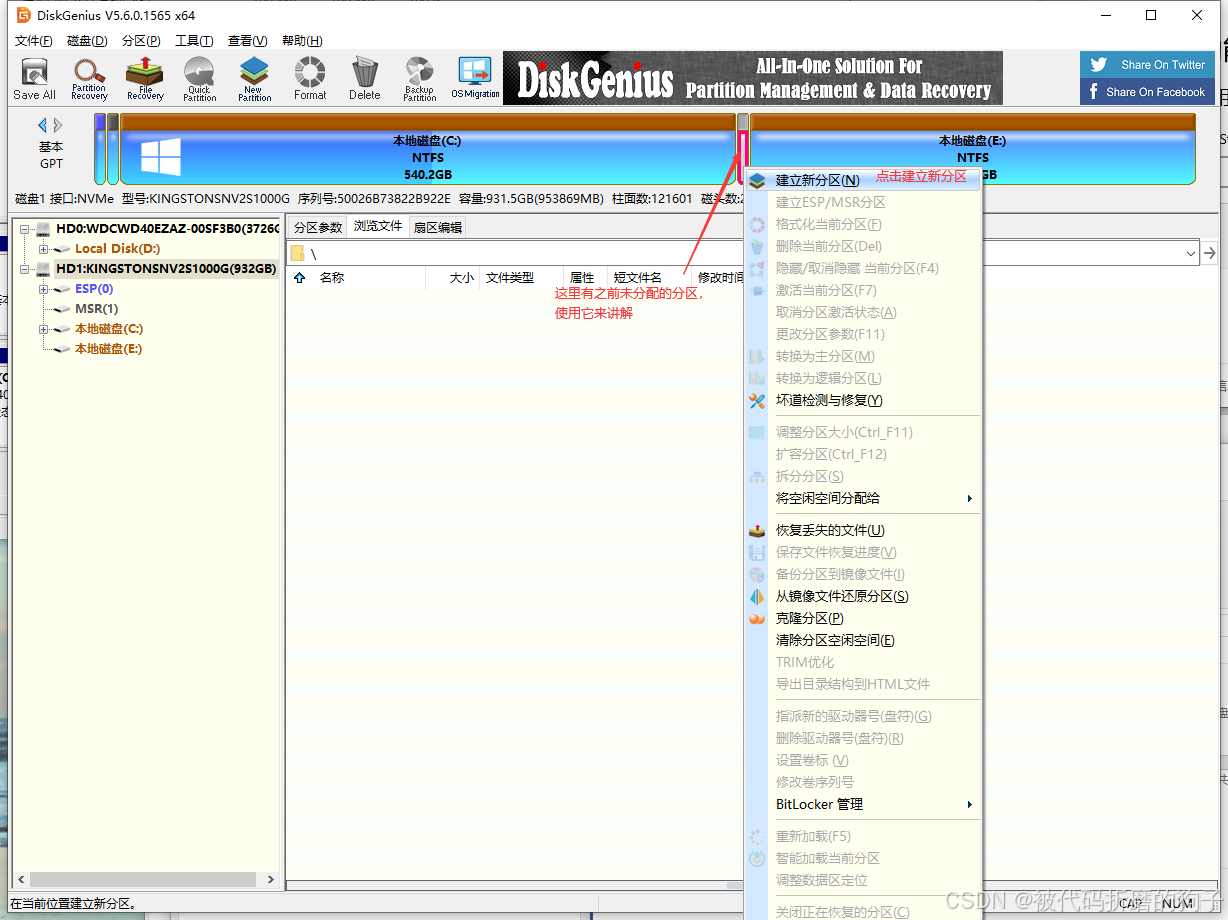Choose 克隆分区(P) menu entry
This screenshot has height=920, width=1228.
(863, 619)
